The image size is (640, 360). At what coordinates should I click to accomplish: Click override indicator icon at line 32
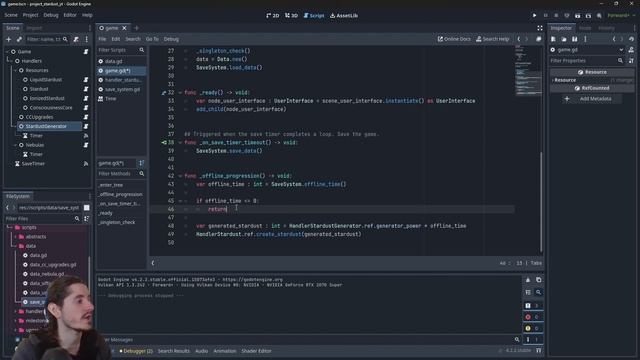(x=164, y=93)
